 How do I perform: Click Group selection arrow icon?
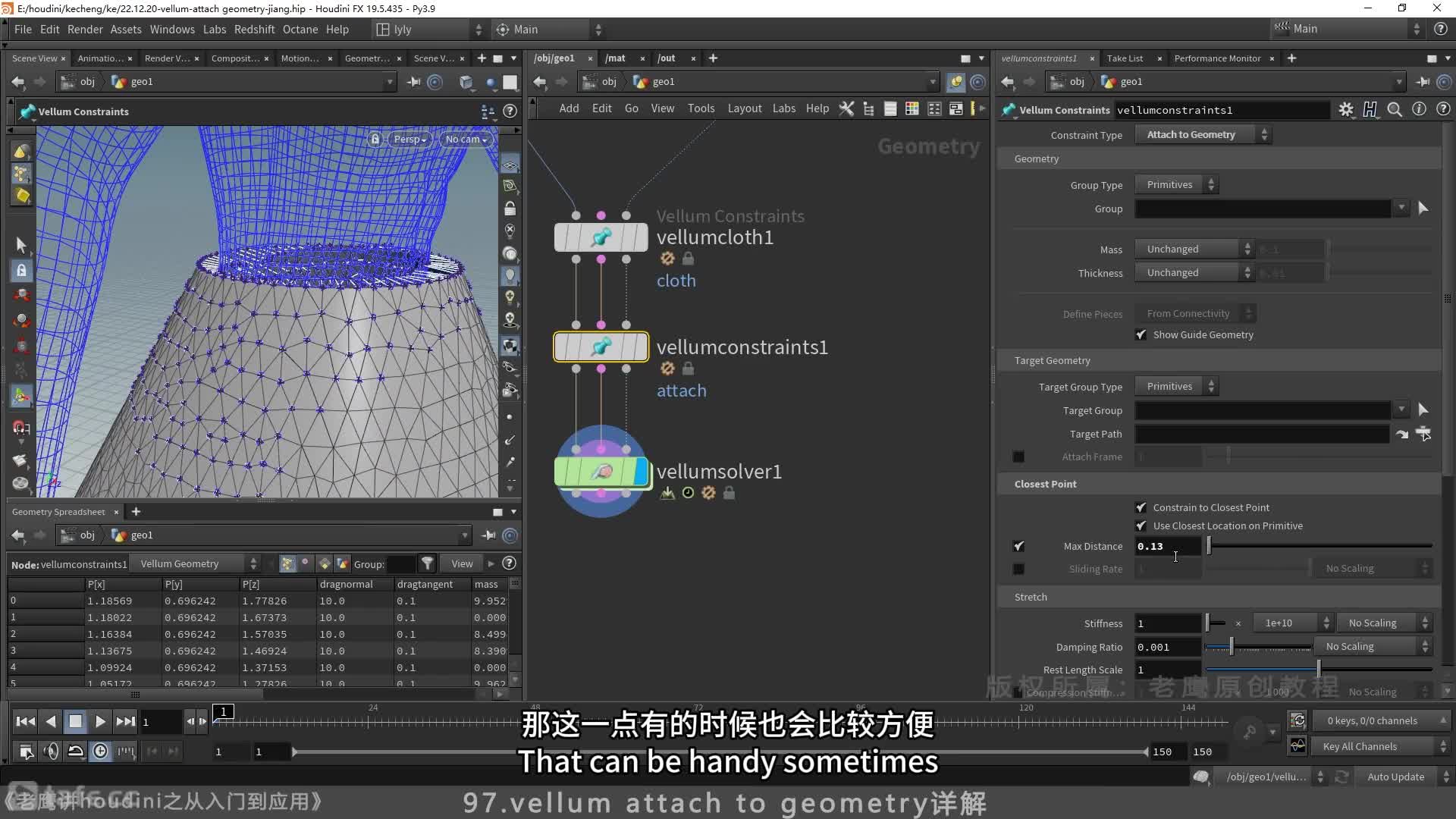pyautogui.click(x=1423, y=208)
